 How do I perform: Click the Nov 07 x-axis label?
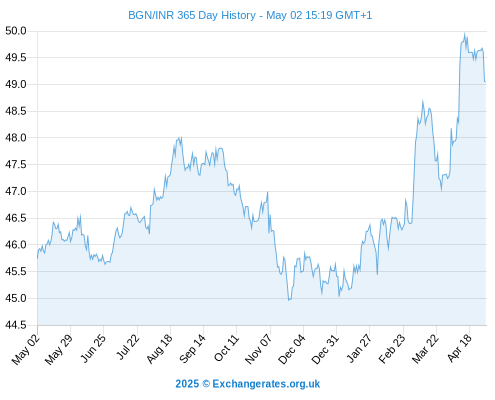tap(258, 349)
